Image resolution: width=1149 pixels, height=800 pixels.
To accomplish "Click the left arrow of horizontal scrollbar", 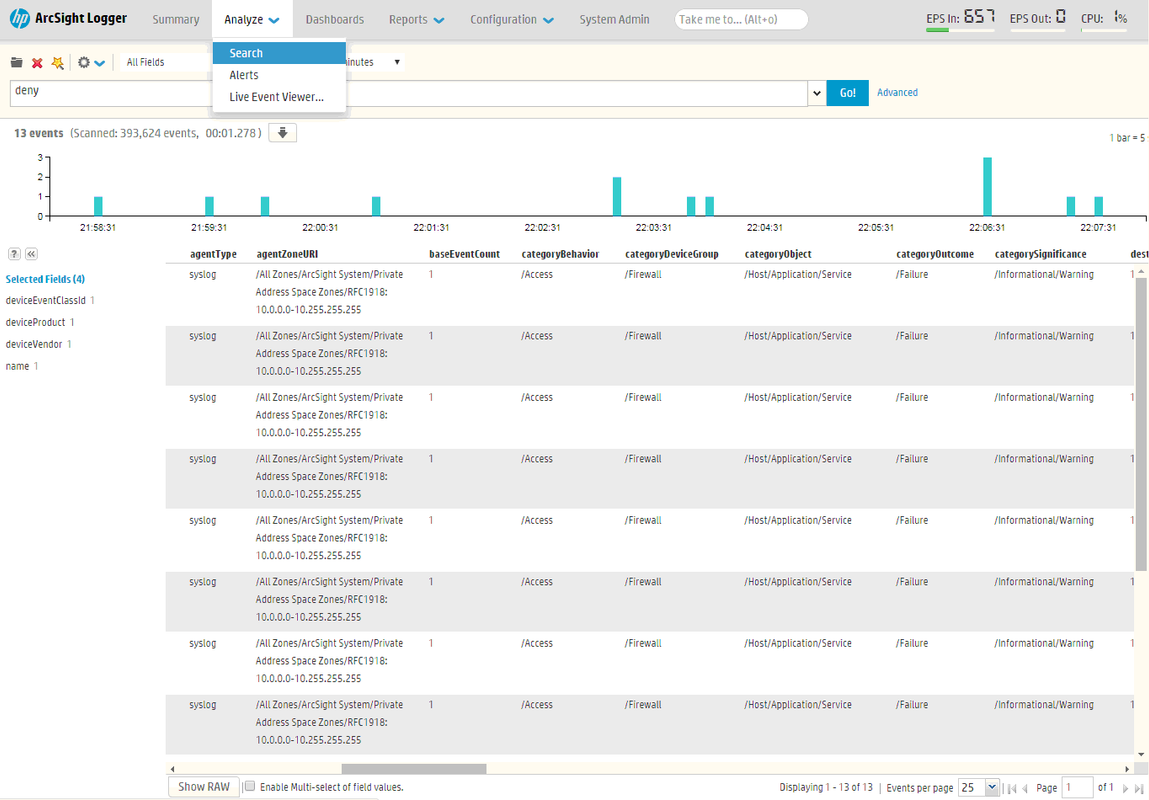I will coord(172,769).
